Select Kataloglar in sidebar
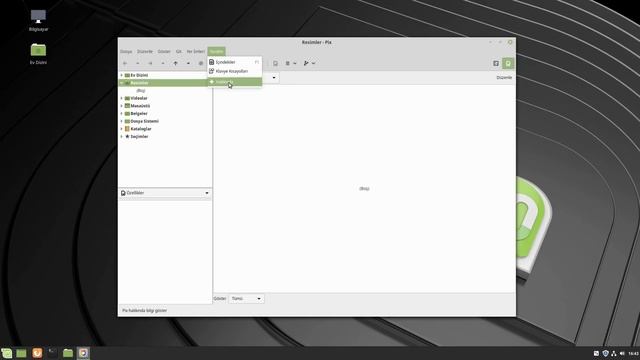Viewport: 640px width, 360px height. pyautogui.click(x=141, y=129)
